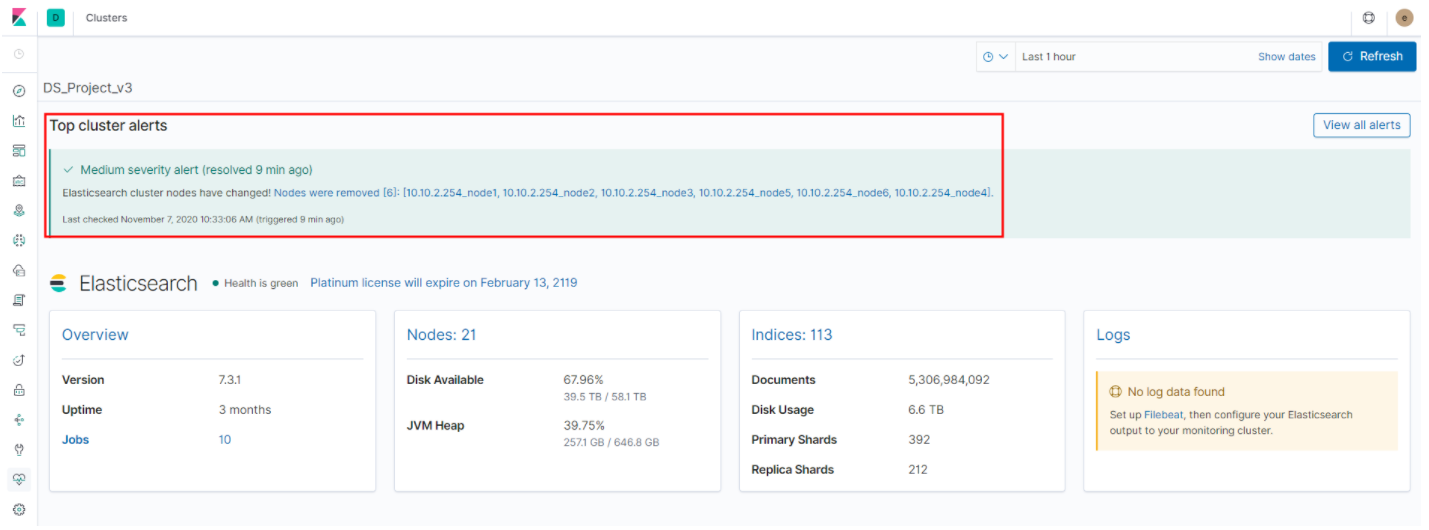This screenshot has width=1429, height=530.
Task: Click Last checked November 7, 2020 timestamp
Action: coord(203,219)
